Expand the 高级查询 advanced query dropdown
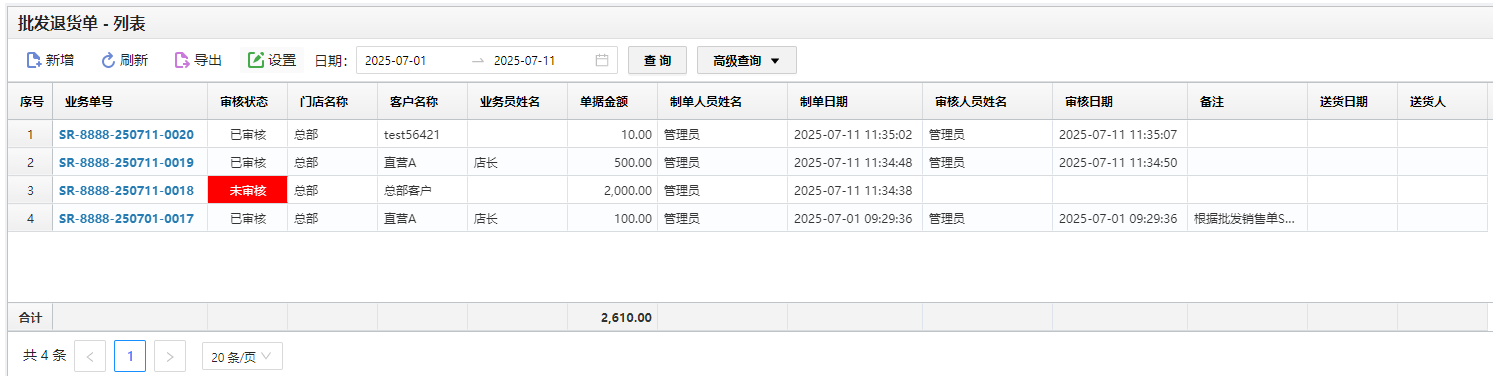Viewport: 1499px width, 381px height. (x=747, y=60)
